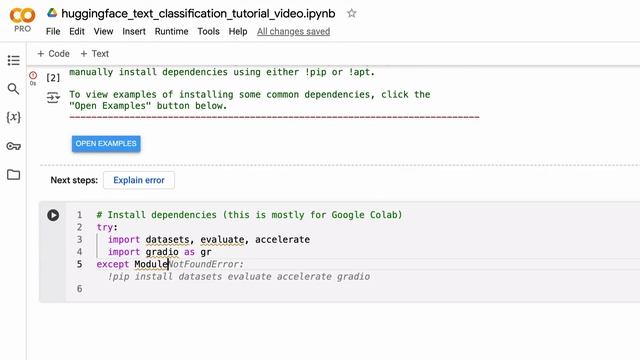The image size is (640, 360).
Task: Open the Edit menu
Action: [77, 31]
